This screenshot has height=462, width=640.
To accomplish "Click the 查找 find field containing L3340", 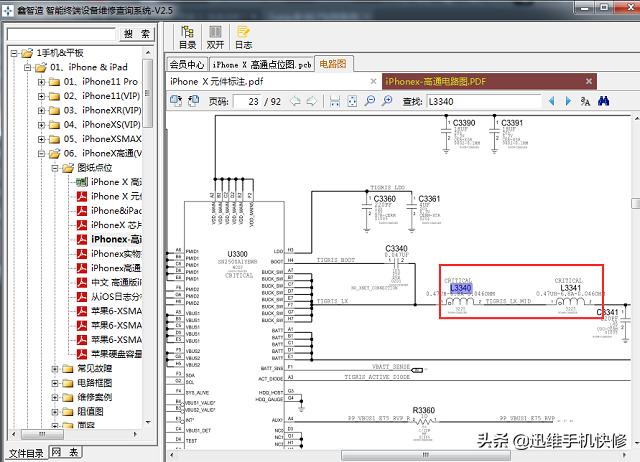I will pyautogui.click(x=484, y=101).
